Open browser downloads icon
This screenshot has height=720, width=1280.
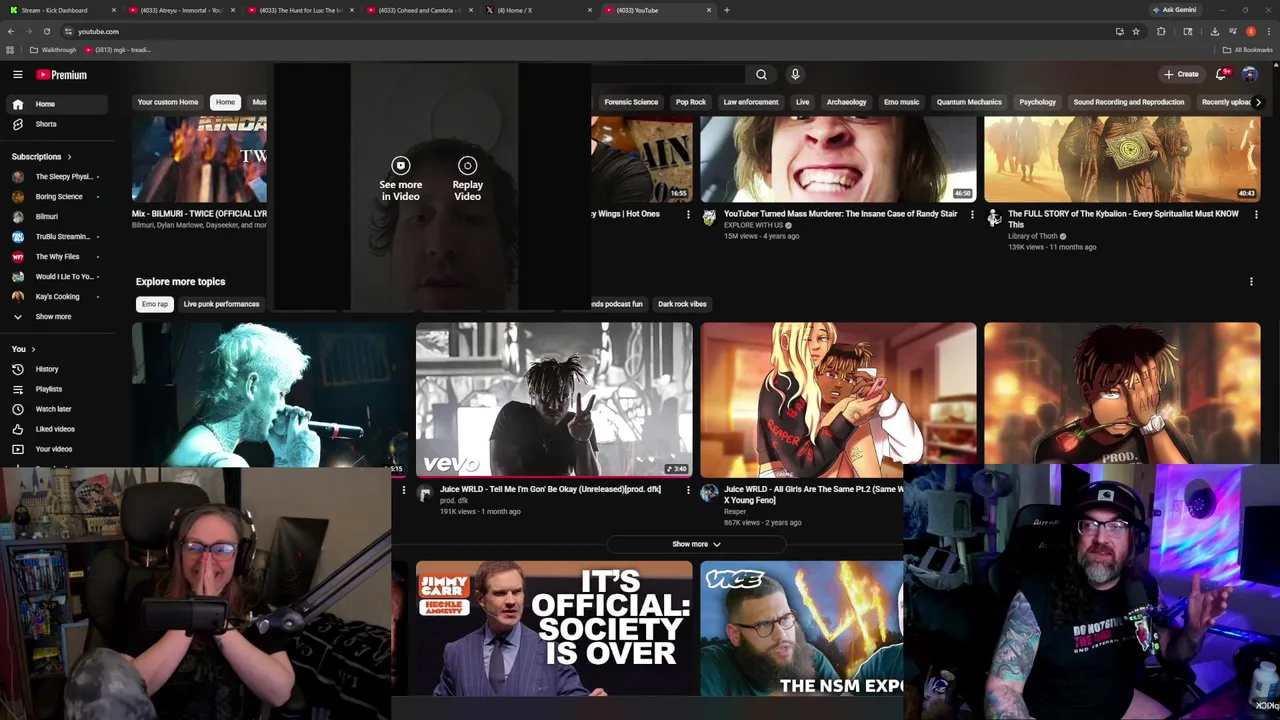pyautogui.click(x=1214, y=31)
